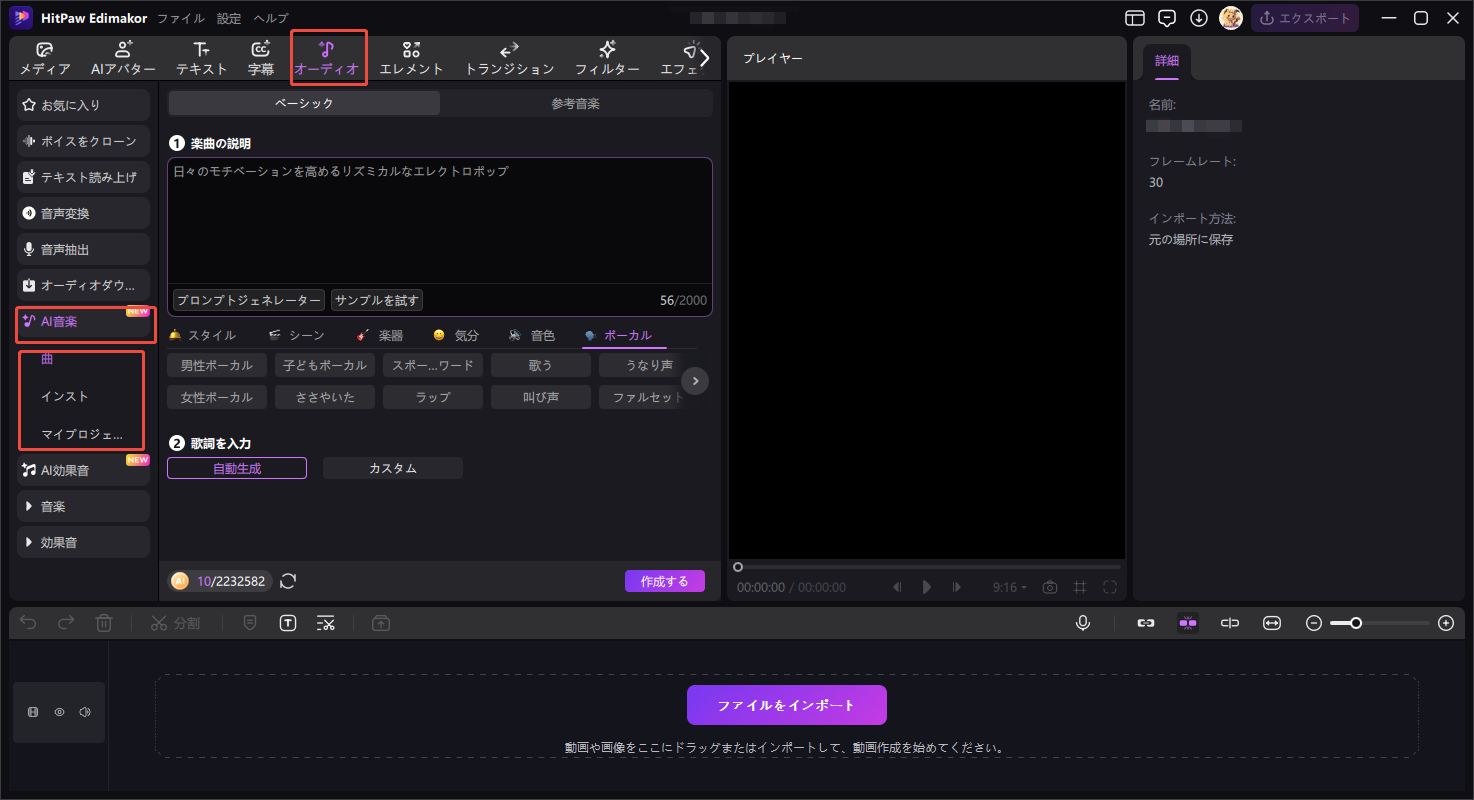Switch to the テキスト text tab

(x=202, y=59)
